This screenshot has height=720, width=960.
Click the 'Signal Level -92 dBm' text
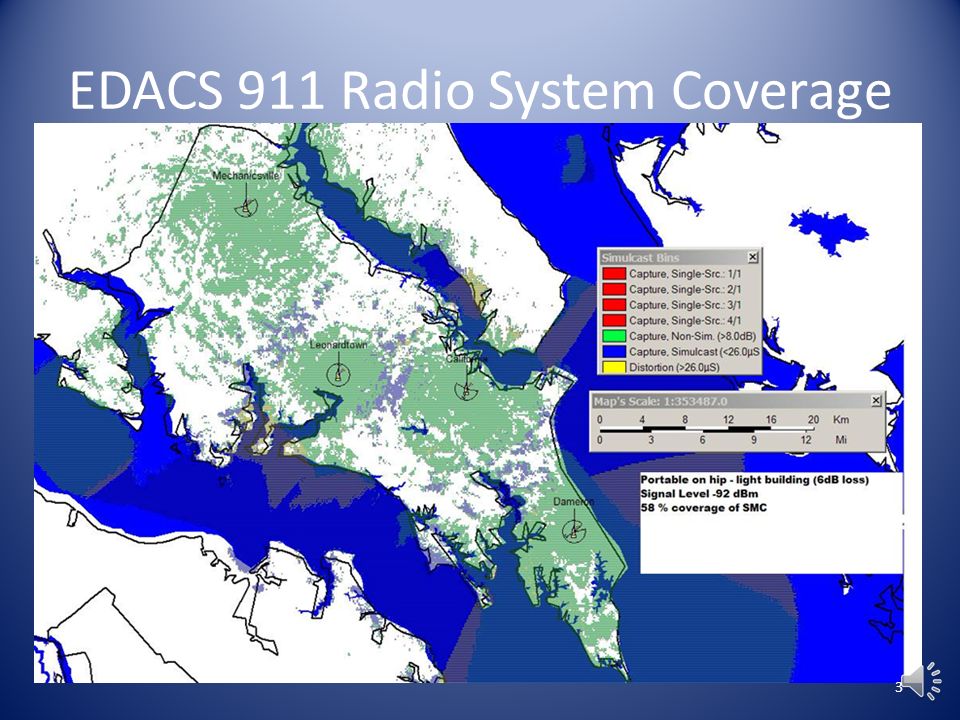699,493
